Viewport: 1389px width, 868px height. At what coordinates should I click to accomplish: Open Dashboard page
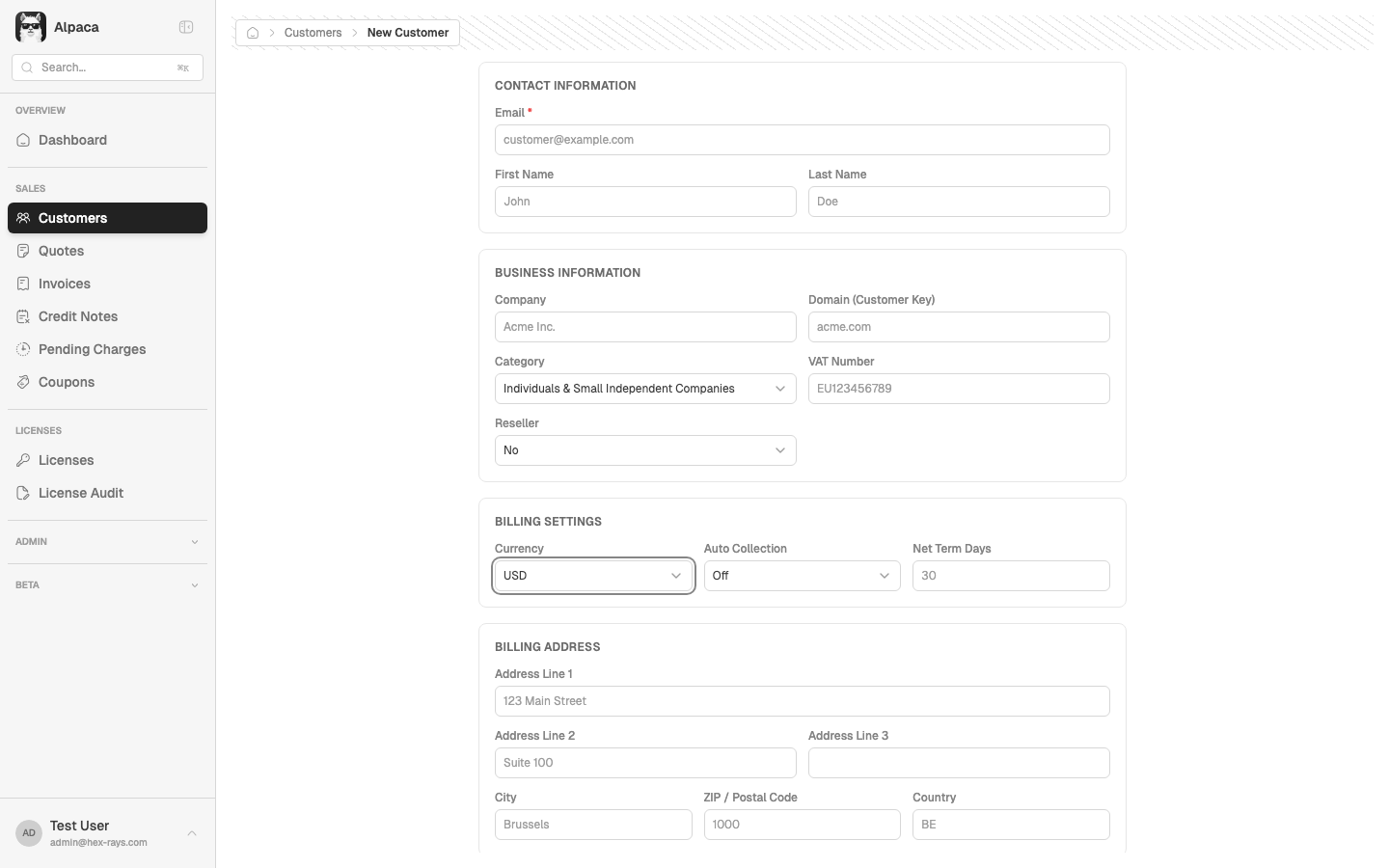[107, 140]
